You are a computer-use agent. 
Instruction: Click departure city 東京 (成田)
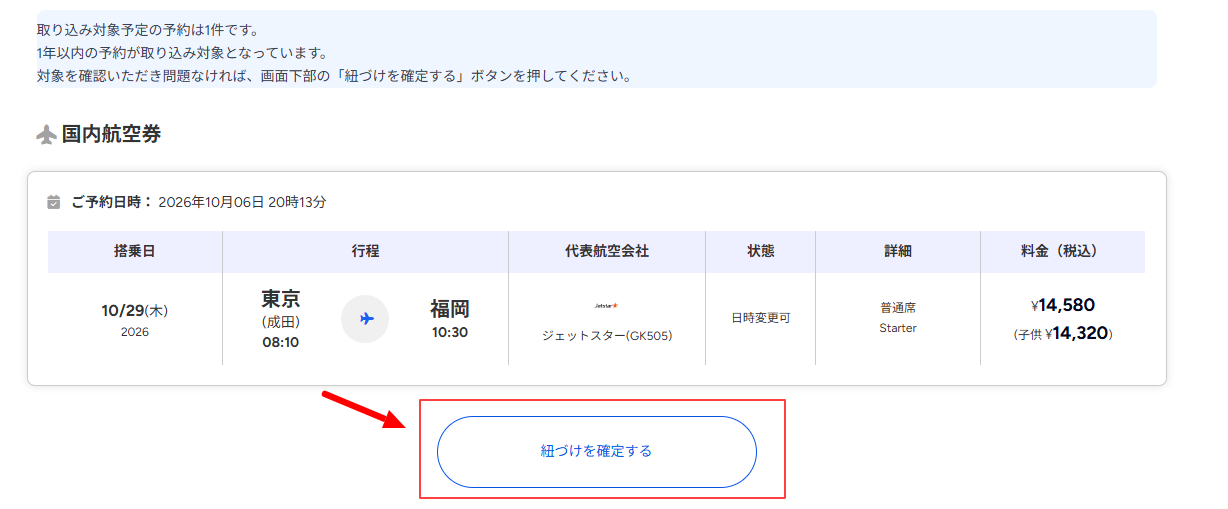click(x=281, y=309)
